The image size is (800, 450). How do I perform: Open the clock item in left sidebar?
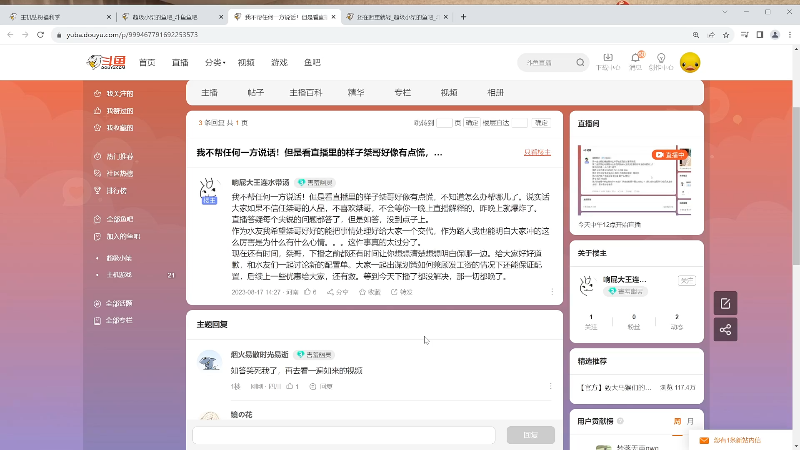coord(113,156)
